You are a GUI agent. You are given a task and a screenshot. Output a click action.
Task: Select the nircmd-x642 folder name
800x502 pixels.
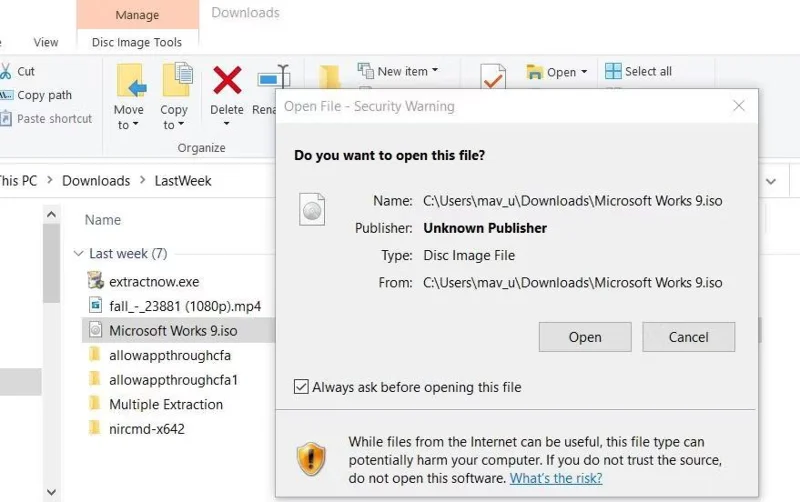pos(147,429)
